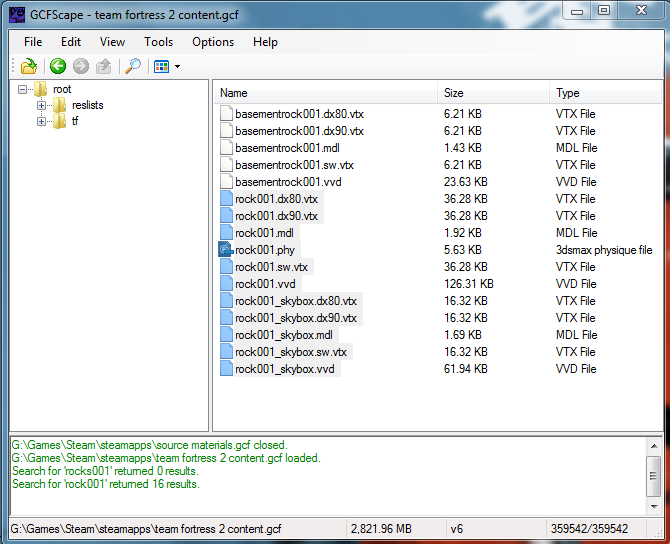
Task: Click file icon of rock001_skybox.vvd
Action: 226,369
